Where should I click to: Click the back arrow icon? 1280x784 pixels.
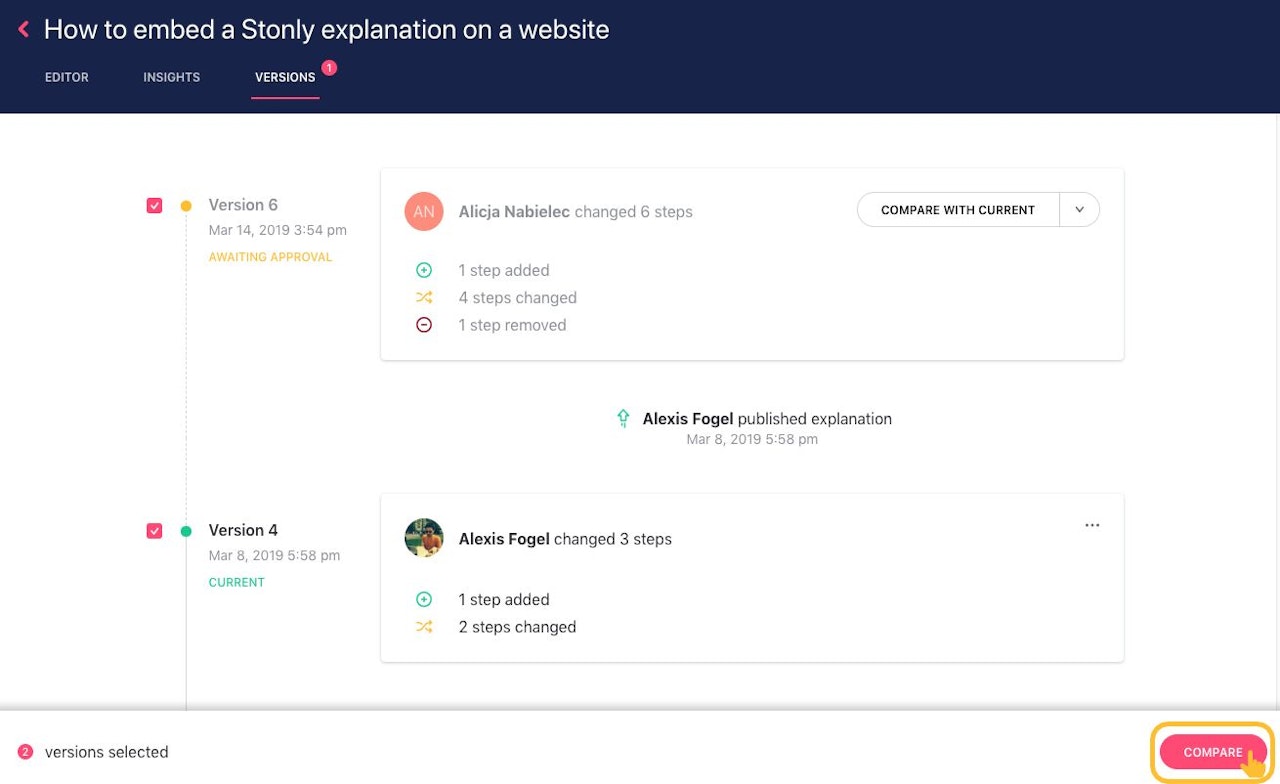click(x=24, y=30)
